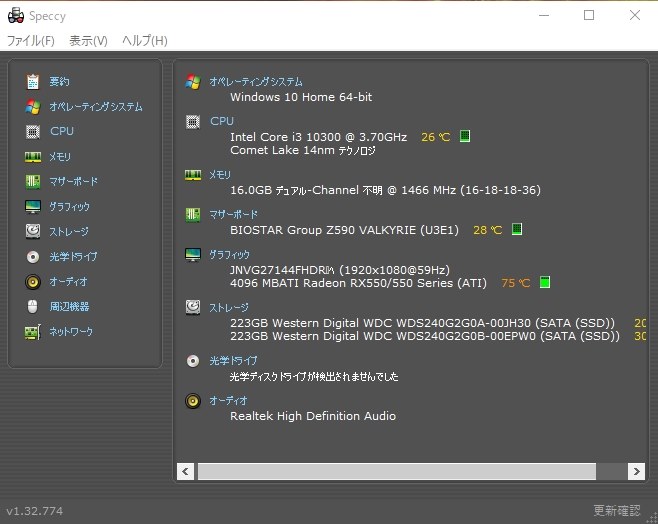Screen dimensions: 658x524
Task: Click the monitor graphics icon in sidebar
Action: coord(33,207)
